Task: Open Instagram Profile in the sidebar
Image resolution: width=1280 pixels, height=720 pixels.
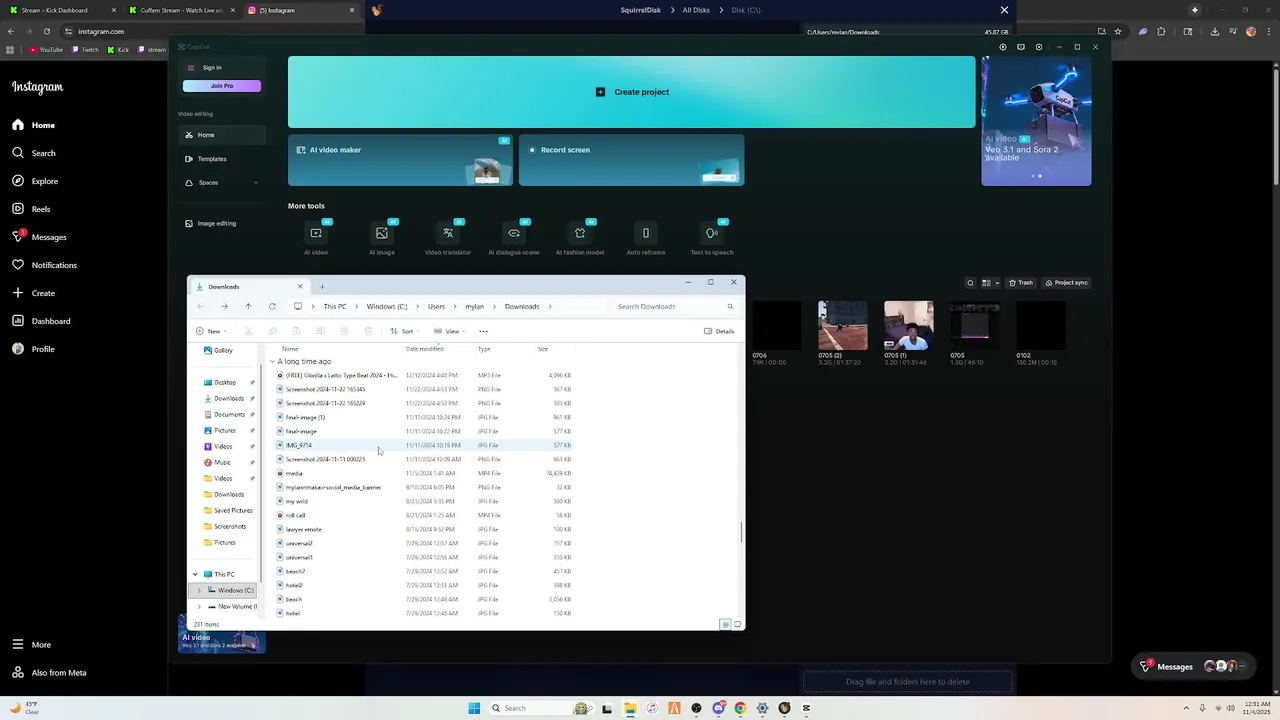Action: point(33,349)
